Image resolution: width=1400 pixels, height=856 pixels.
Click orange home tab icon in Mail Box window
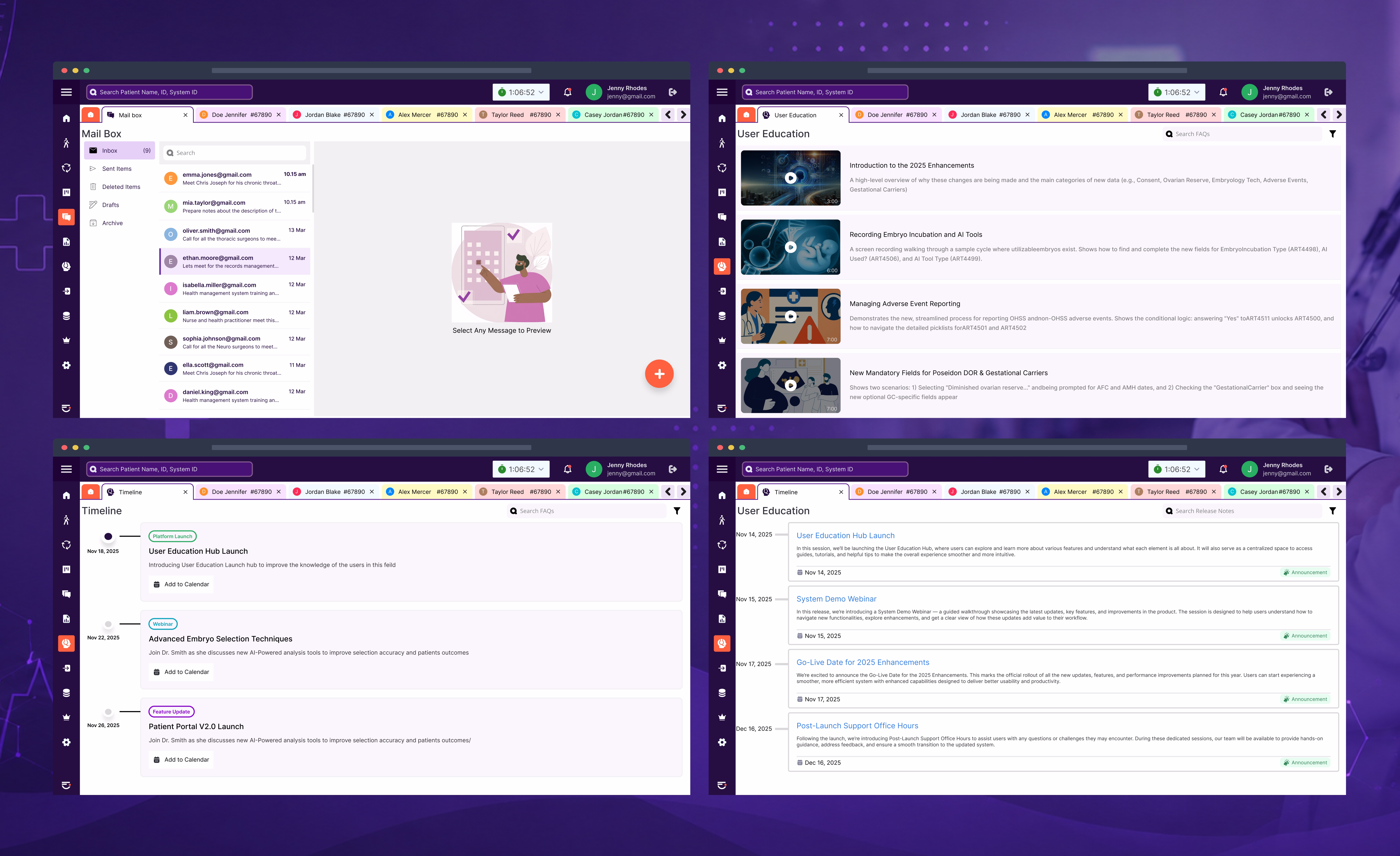tap(91, 115)
